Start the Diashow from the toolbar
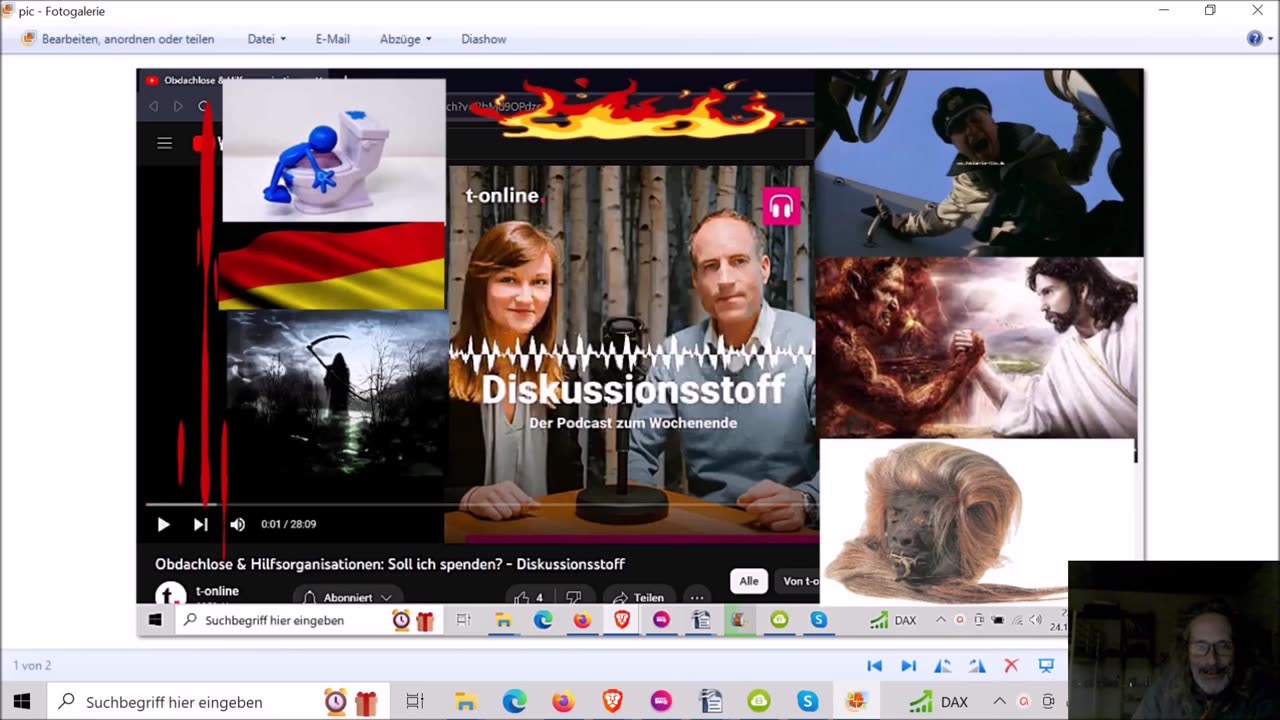Viewport: 1280px width, 720px height. [x=484, y=39]
